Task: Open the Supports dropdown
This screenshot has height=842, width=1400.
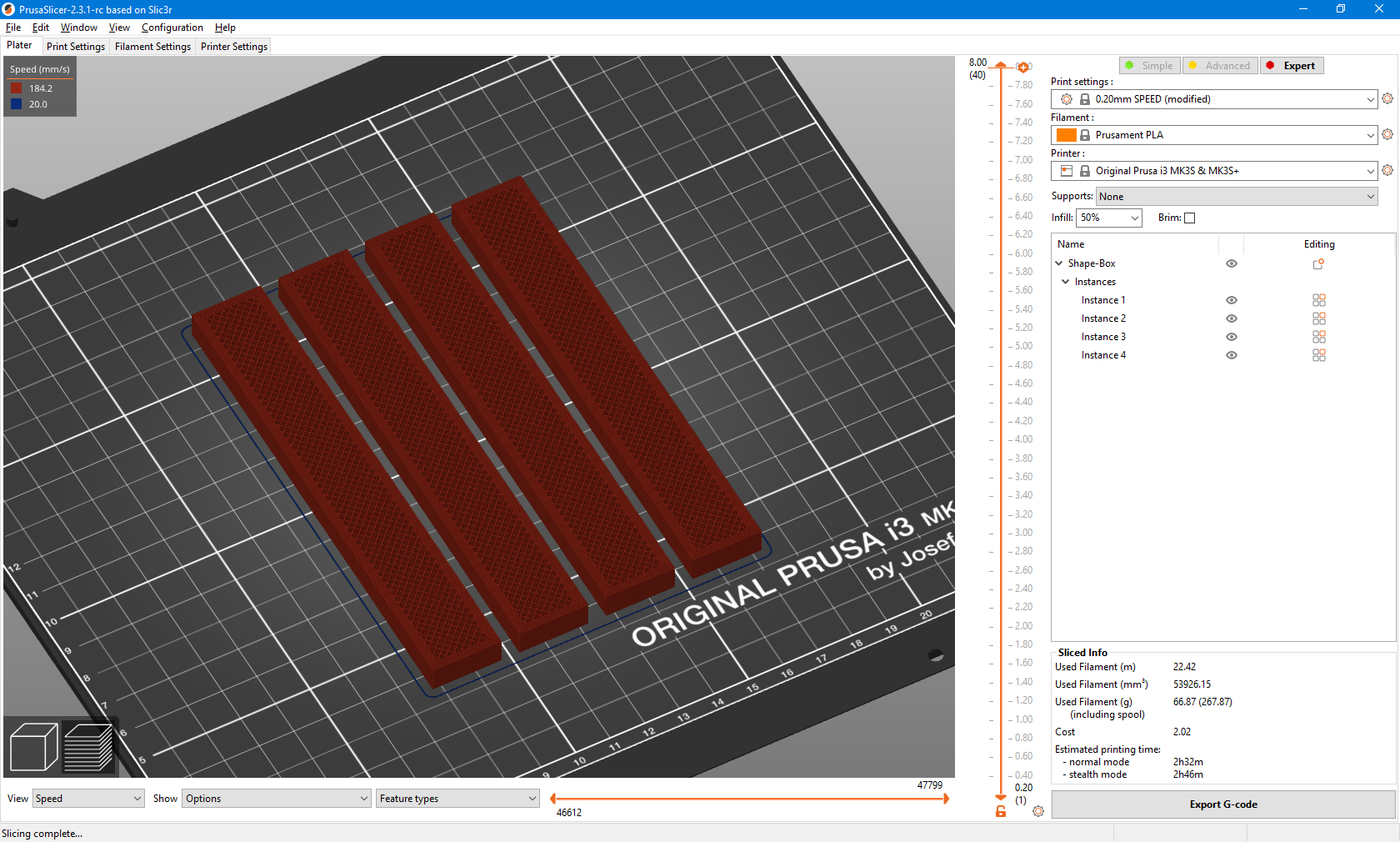Action: 1236,197
